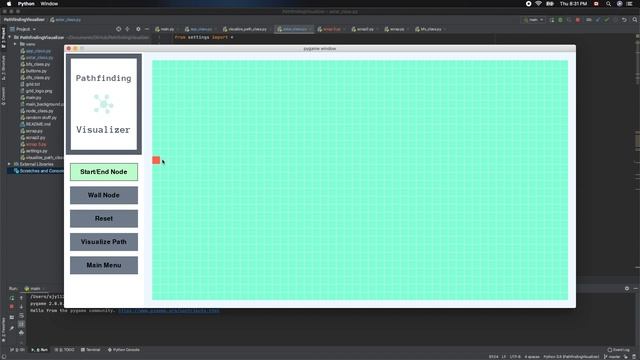The image size is (640, 360).
Task: Click the pin tab icon in Run panel
Action: click(12, 328)
